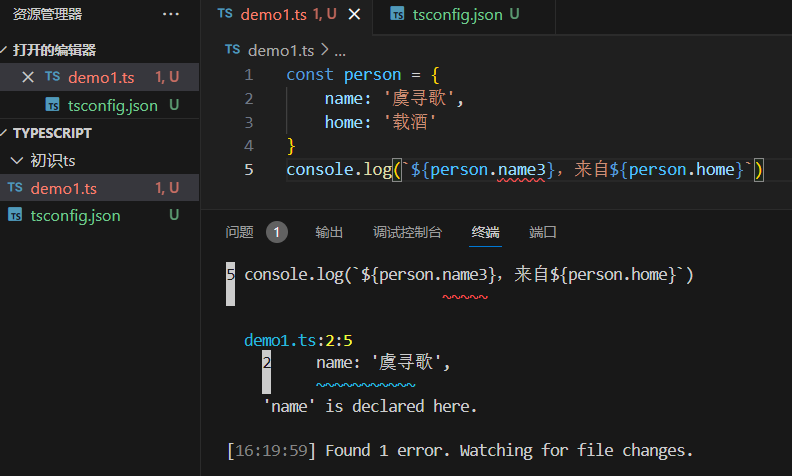The image size is (792, 476).
Task: Click the '载酒' string on line 3
Action: [410, 122]
